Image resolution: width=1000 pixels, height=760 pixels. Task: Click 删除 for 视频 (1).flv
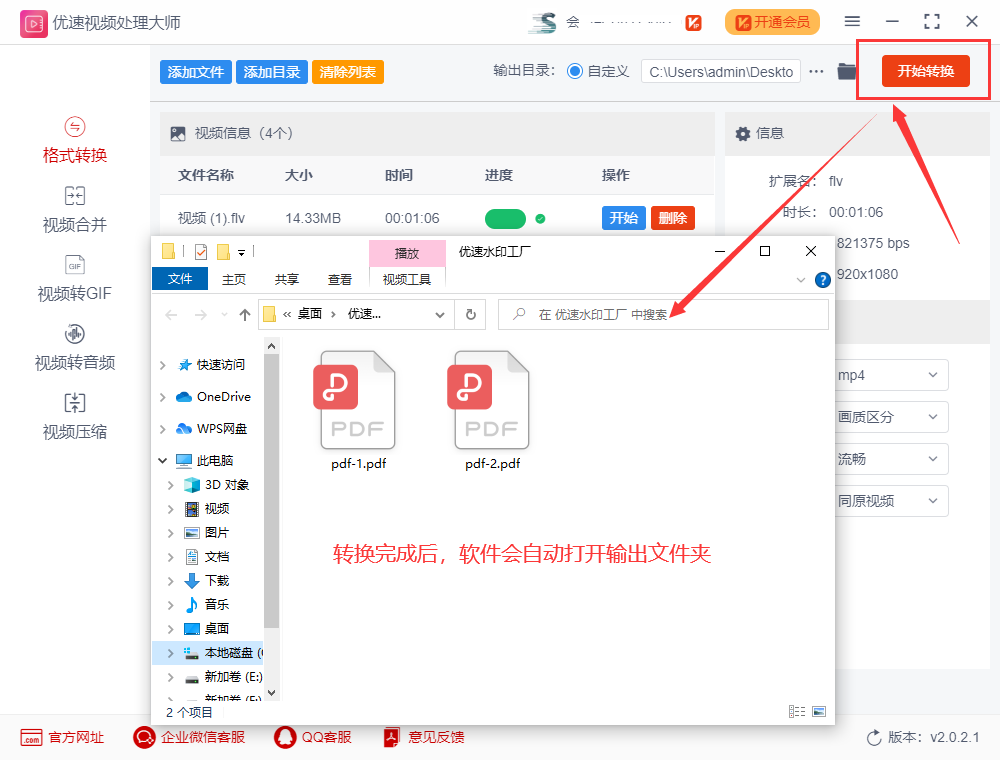673,218
